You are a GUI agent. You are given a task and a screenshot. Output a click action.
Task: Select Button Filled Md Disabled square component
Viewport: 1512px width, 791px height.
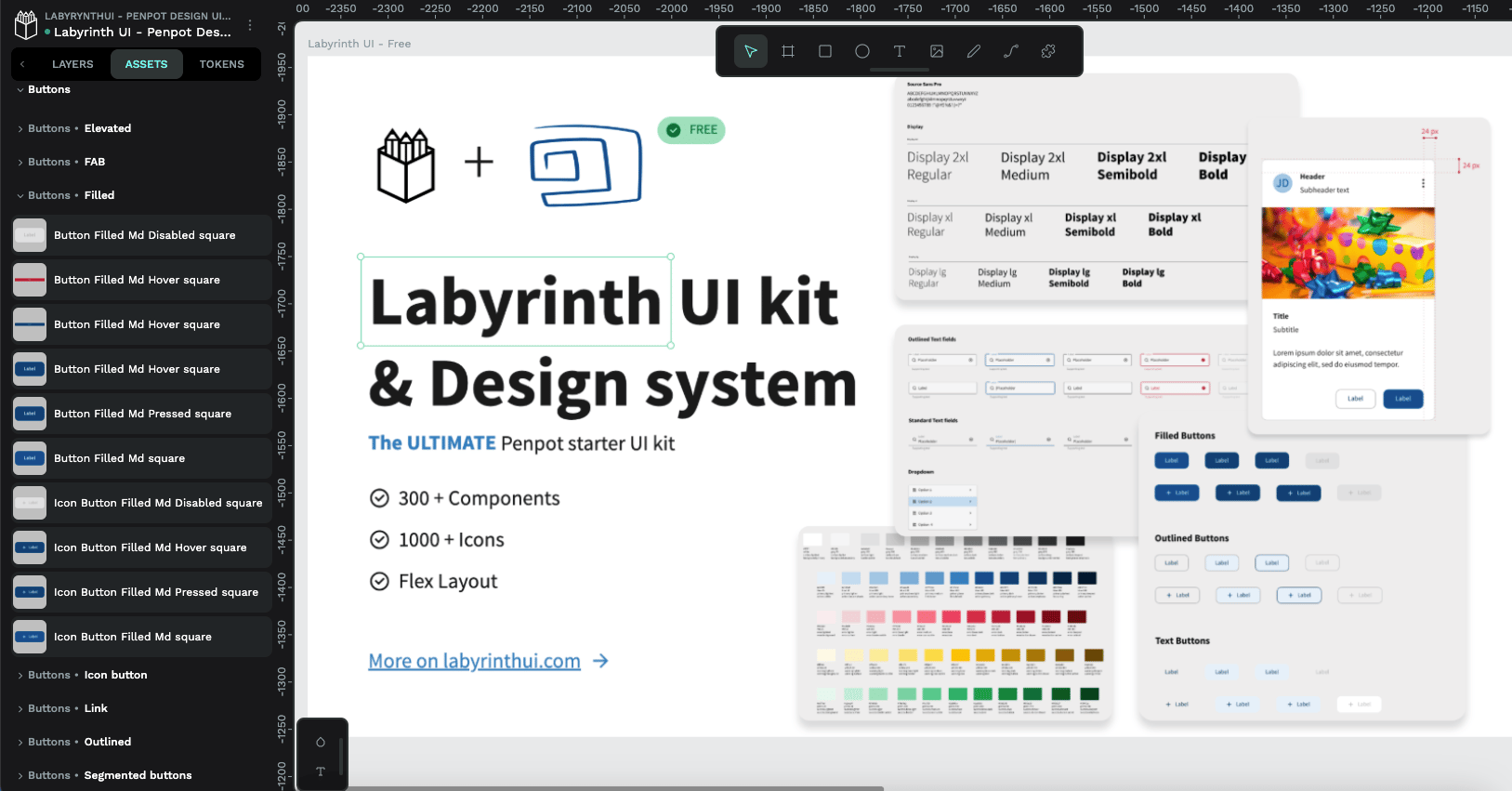click(x=142, y=235)
